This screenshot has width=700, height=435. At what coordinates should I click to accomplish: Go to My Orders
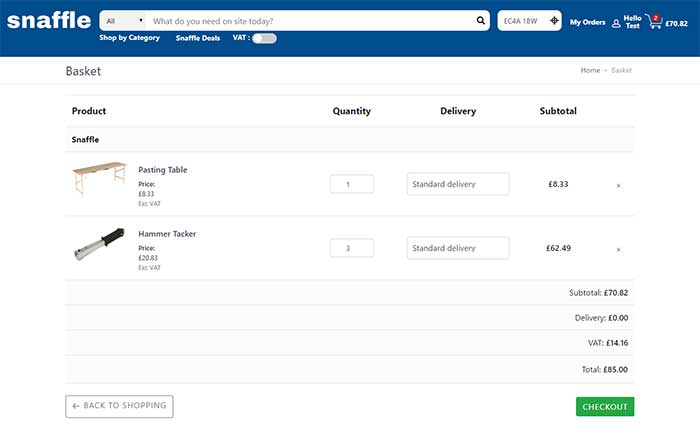coord(588,22)
